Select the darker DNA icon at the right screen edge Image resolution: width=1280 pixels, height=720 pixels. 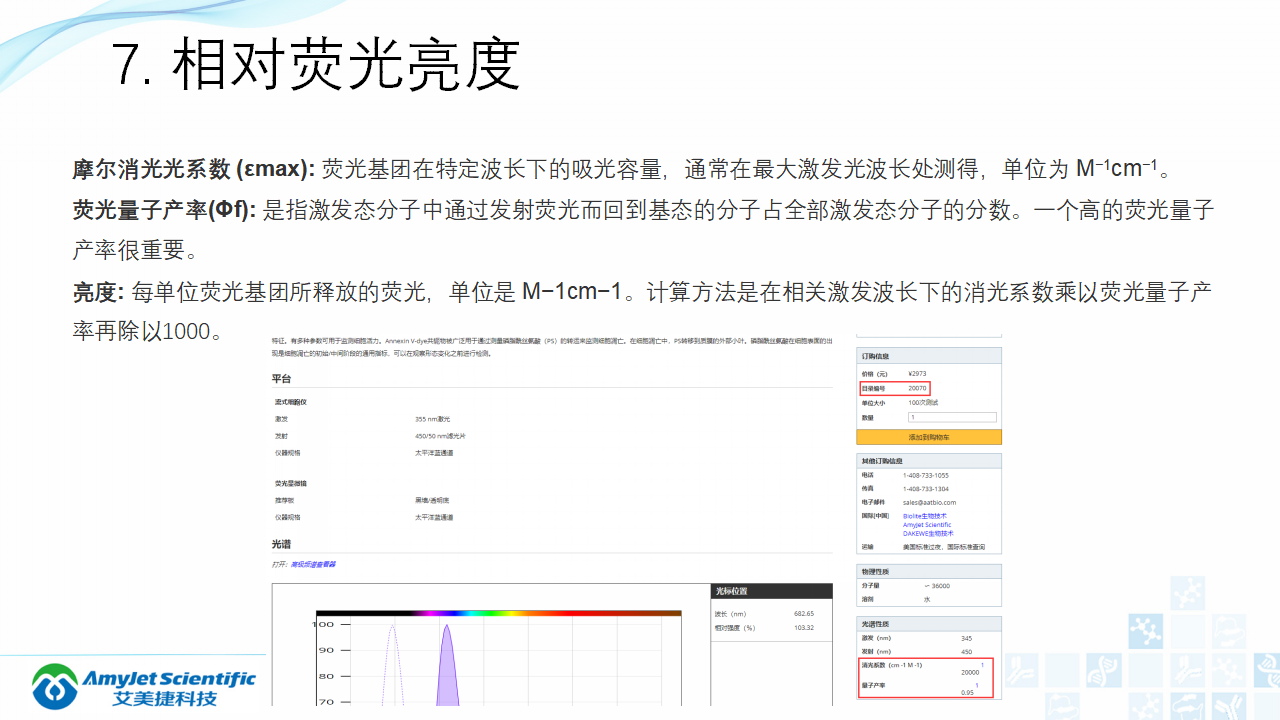point(1270,671)
